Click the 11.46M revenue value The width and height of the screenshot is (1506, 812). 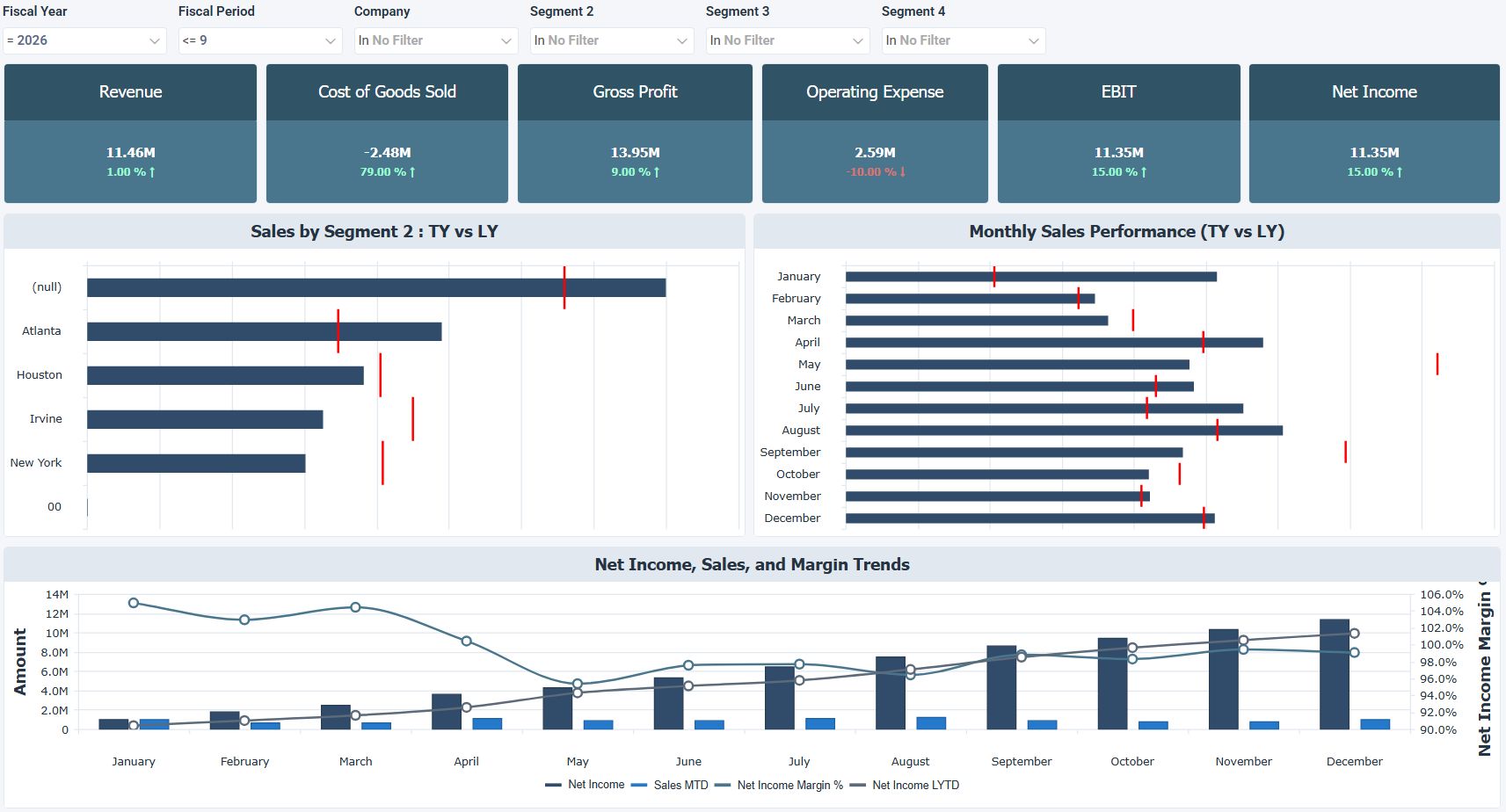point(131,153)
